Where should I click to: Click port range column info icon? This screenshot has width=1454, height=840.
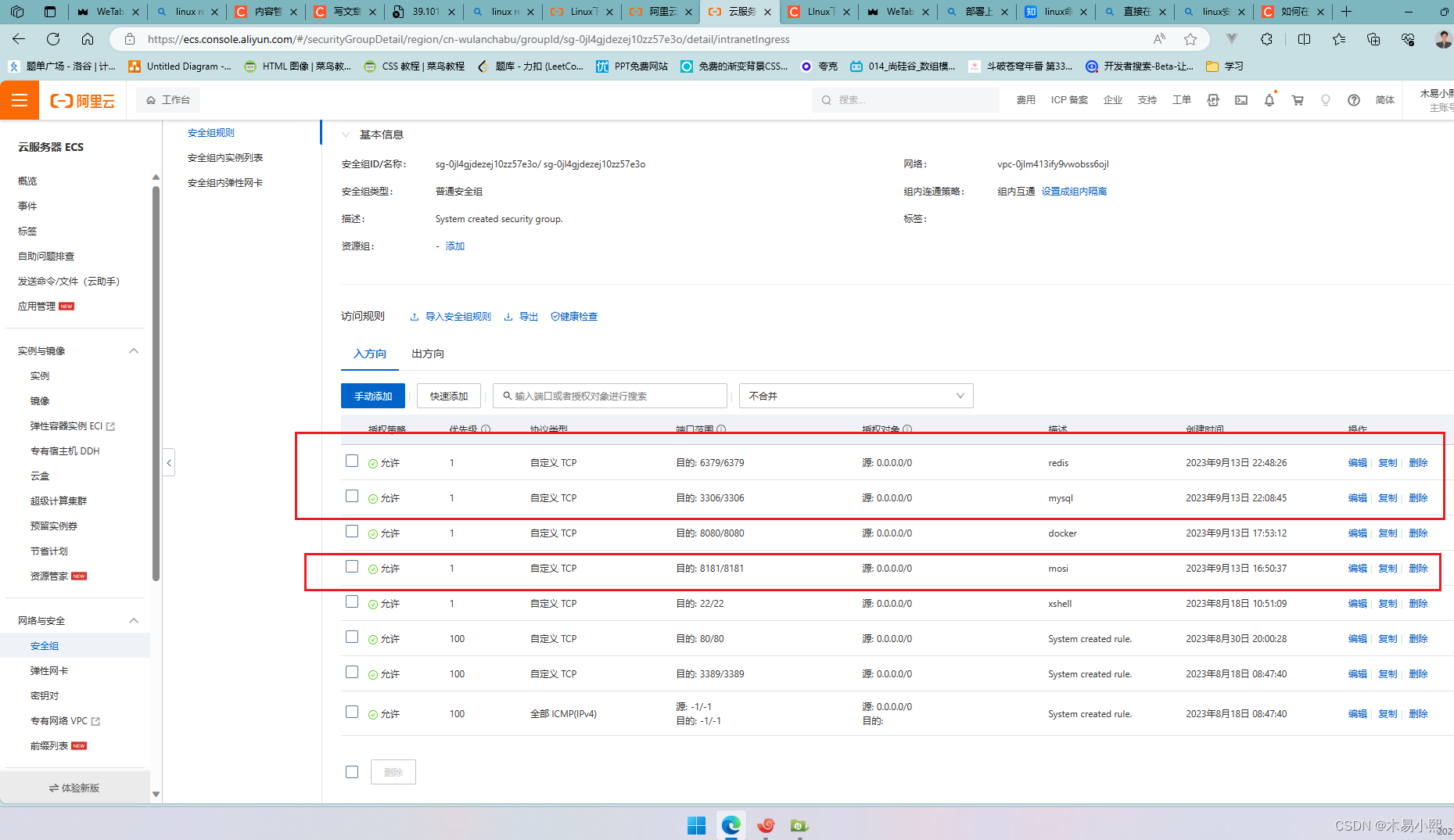[721, 429]
